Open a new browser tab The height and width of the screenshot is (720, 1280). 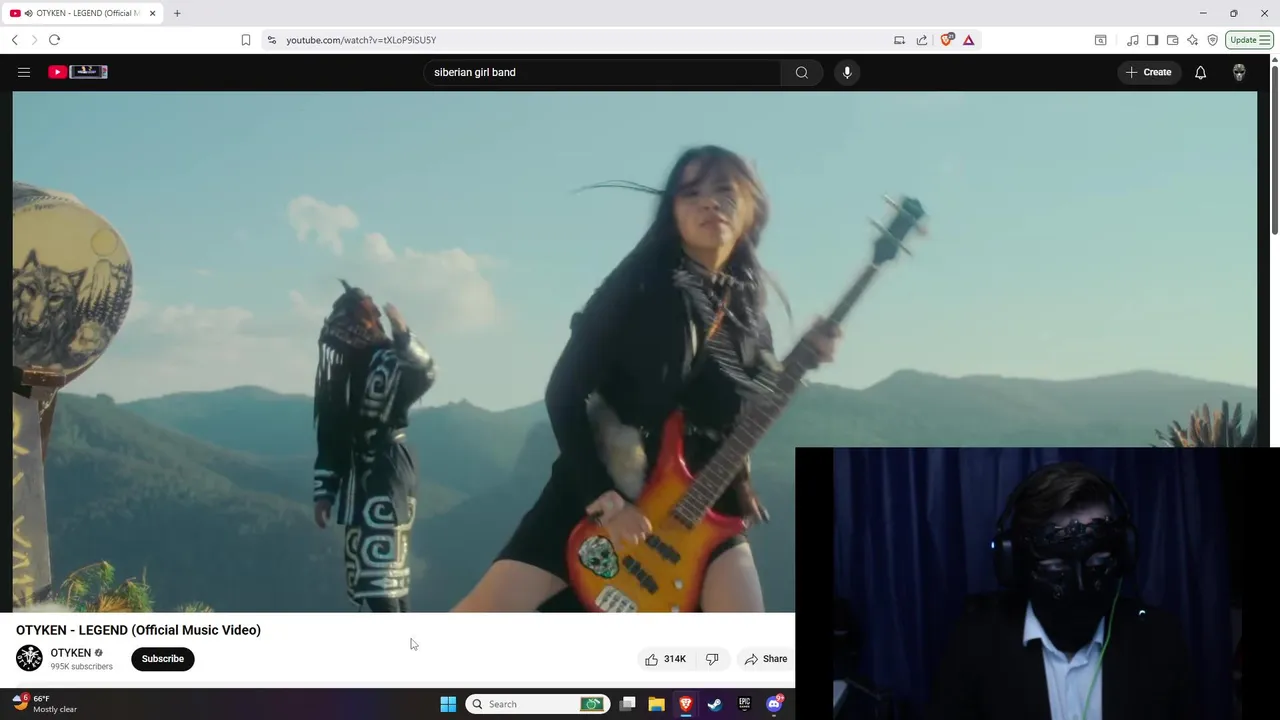pyautogui.click(x=177, y=13)
